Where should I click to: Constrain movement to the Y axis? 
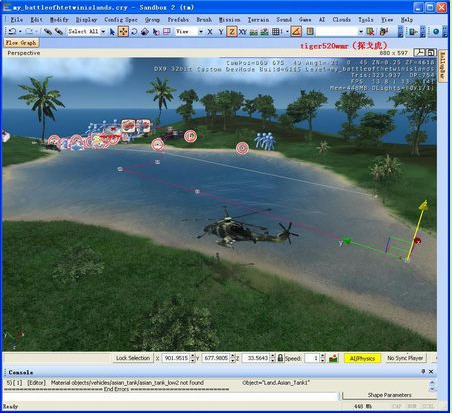[221, 32]
